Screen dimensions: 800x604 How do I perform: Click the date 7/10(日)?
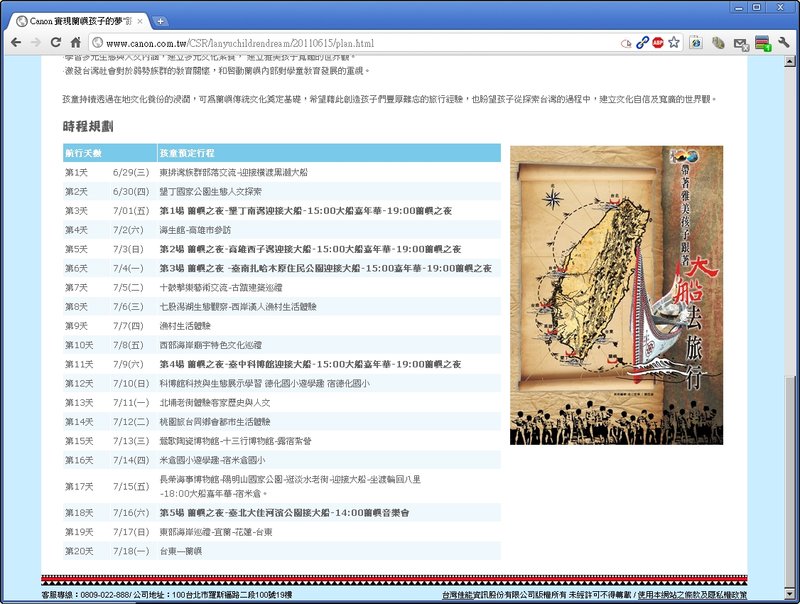click(x=131, y=384)
